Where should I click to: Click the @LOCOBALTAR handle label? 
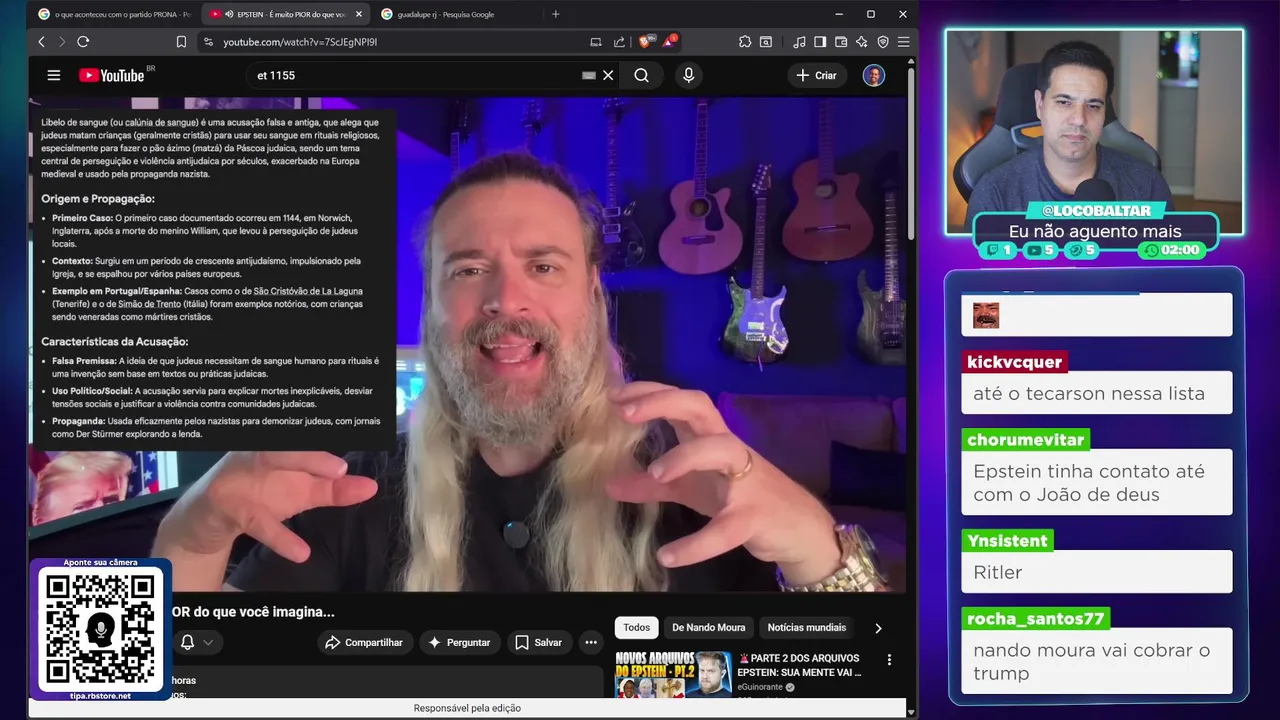coord(1096,210)
